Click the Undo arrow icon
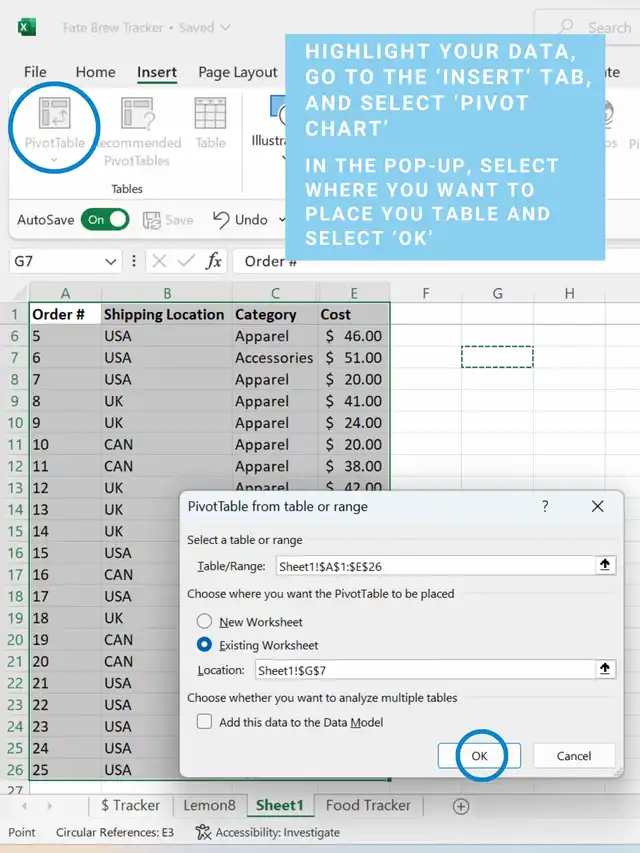The height and width of the screenshot is (853, 640). 220,219
